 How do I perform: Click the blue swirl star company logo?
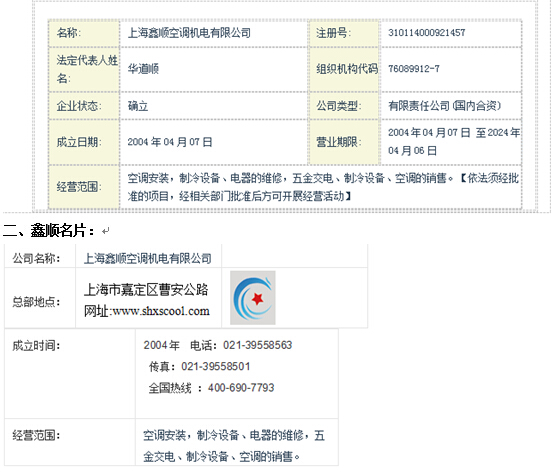pos(253,298)
